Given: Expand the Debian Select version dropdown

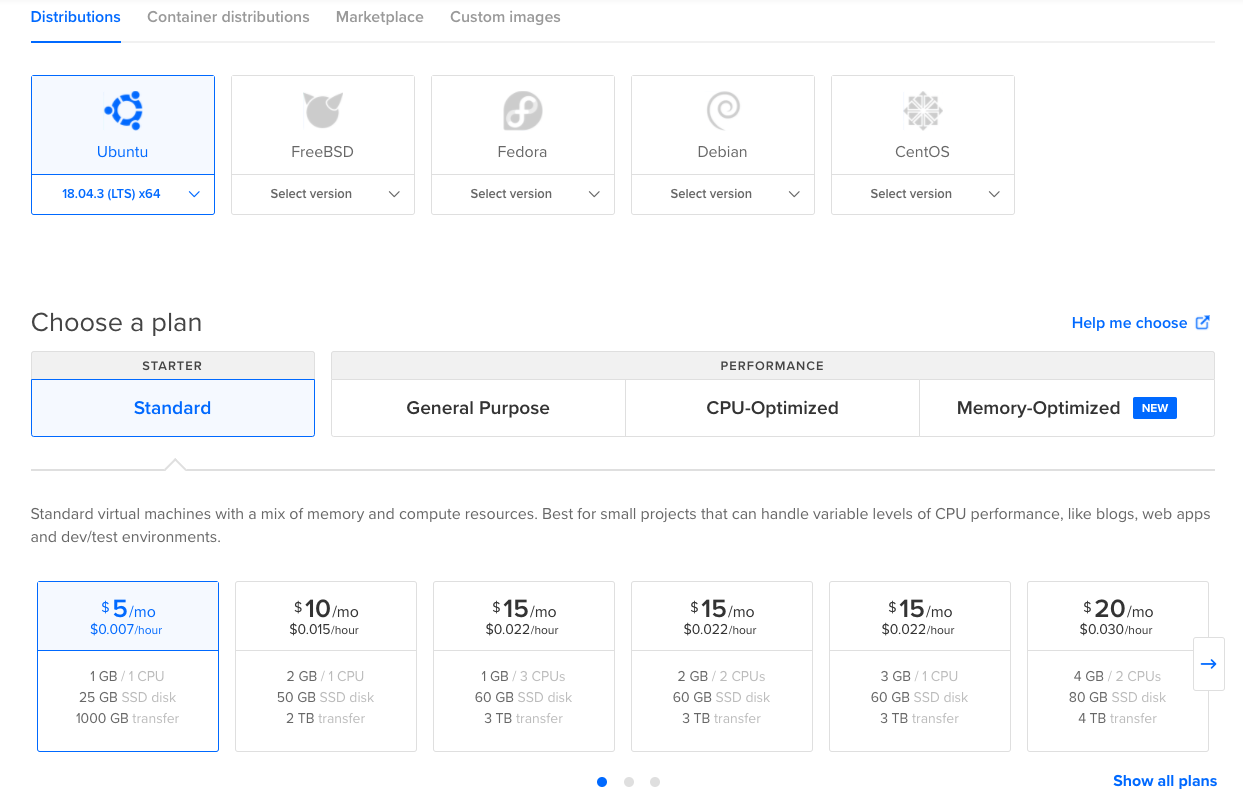Looking at the screenshot, I should 723,194.
